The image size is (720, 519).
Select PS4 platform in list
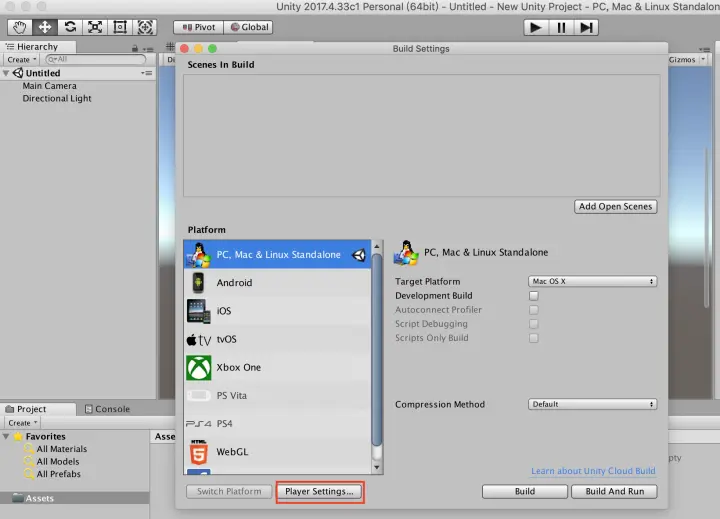(x=277, y=423)
